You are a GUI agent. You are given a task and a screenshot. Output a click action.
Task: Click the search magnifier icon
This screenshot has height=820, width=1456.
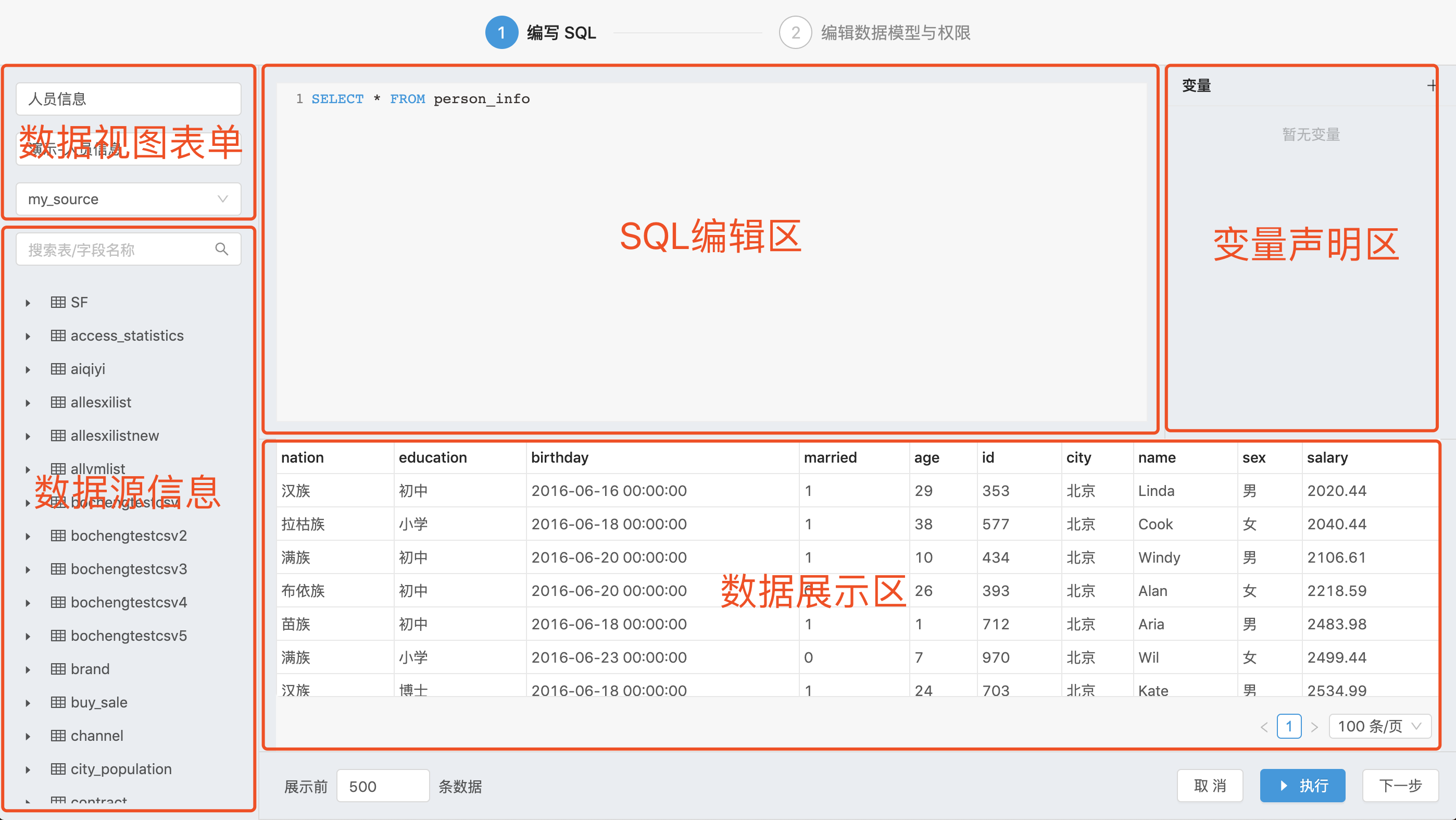coord(221,250)
